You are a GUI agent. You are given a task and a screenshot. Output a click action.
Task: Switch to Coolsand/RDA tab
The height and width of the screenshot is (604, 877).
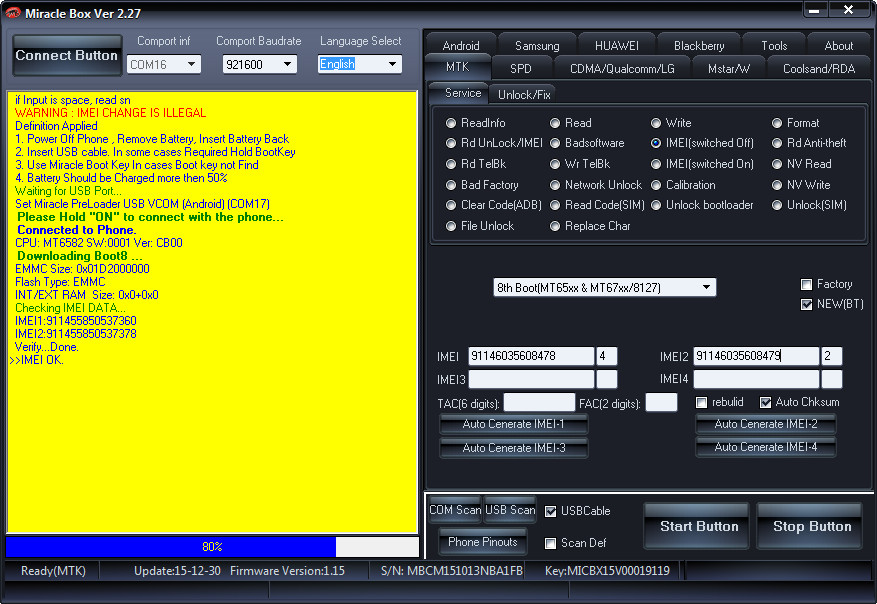point(819,69)
